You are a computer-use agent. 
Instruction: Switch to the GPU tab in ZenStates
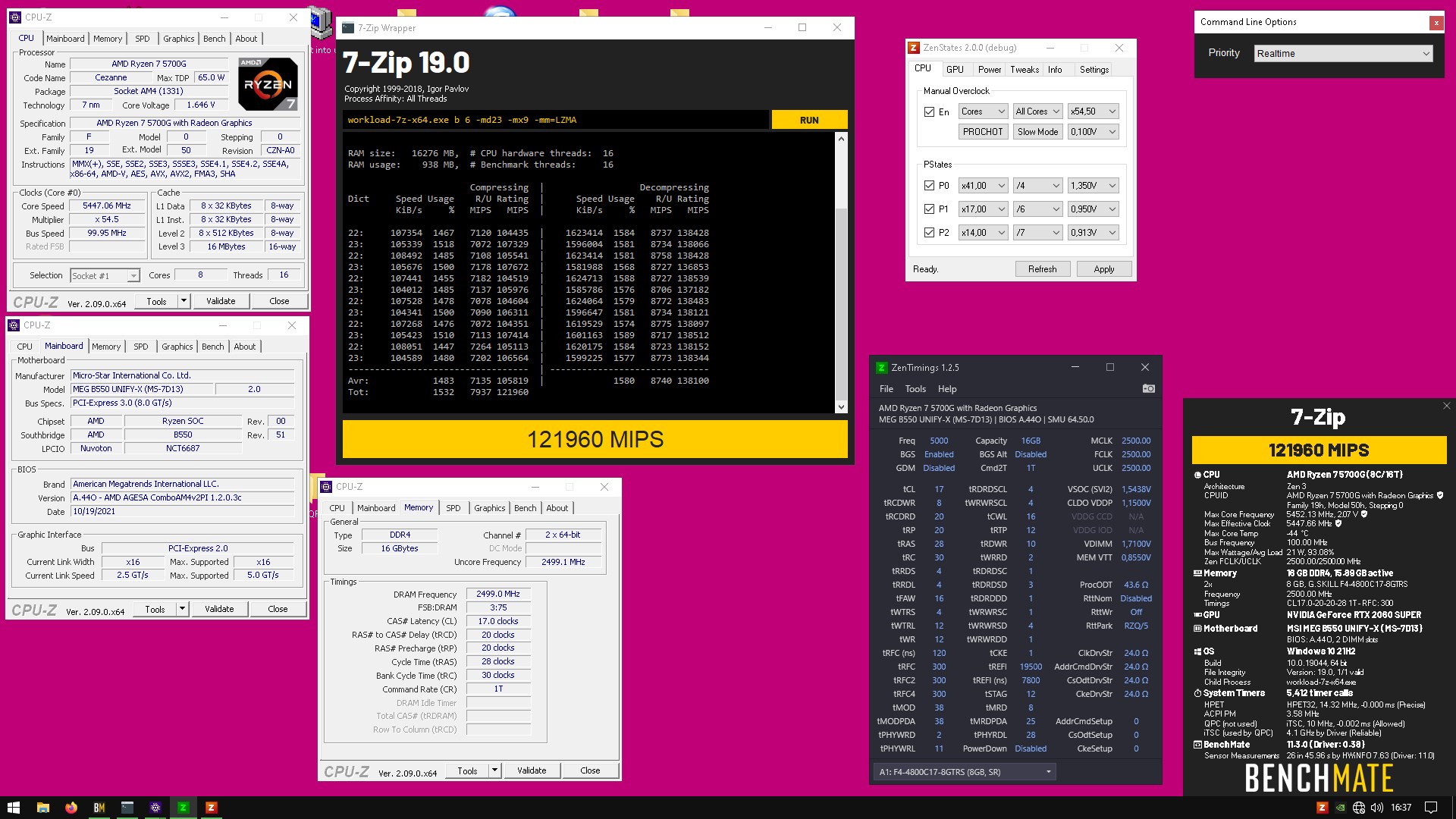(x=955, y=69)
